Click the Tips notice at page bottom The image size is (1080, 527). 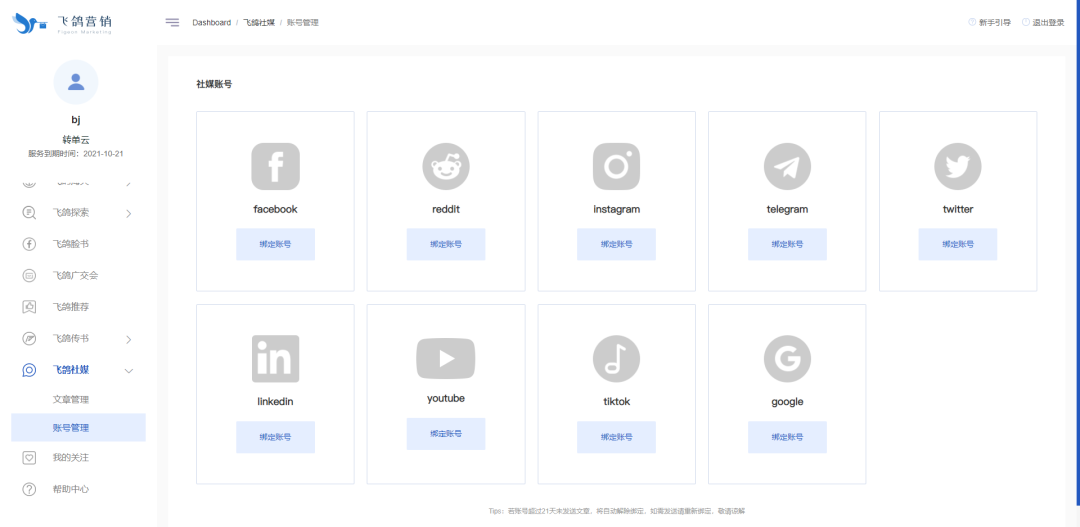click(x=616, y=511)
